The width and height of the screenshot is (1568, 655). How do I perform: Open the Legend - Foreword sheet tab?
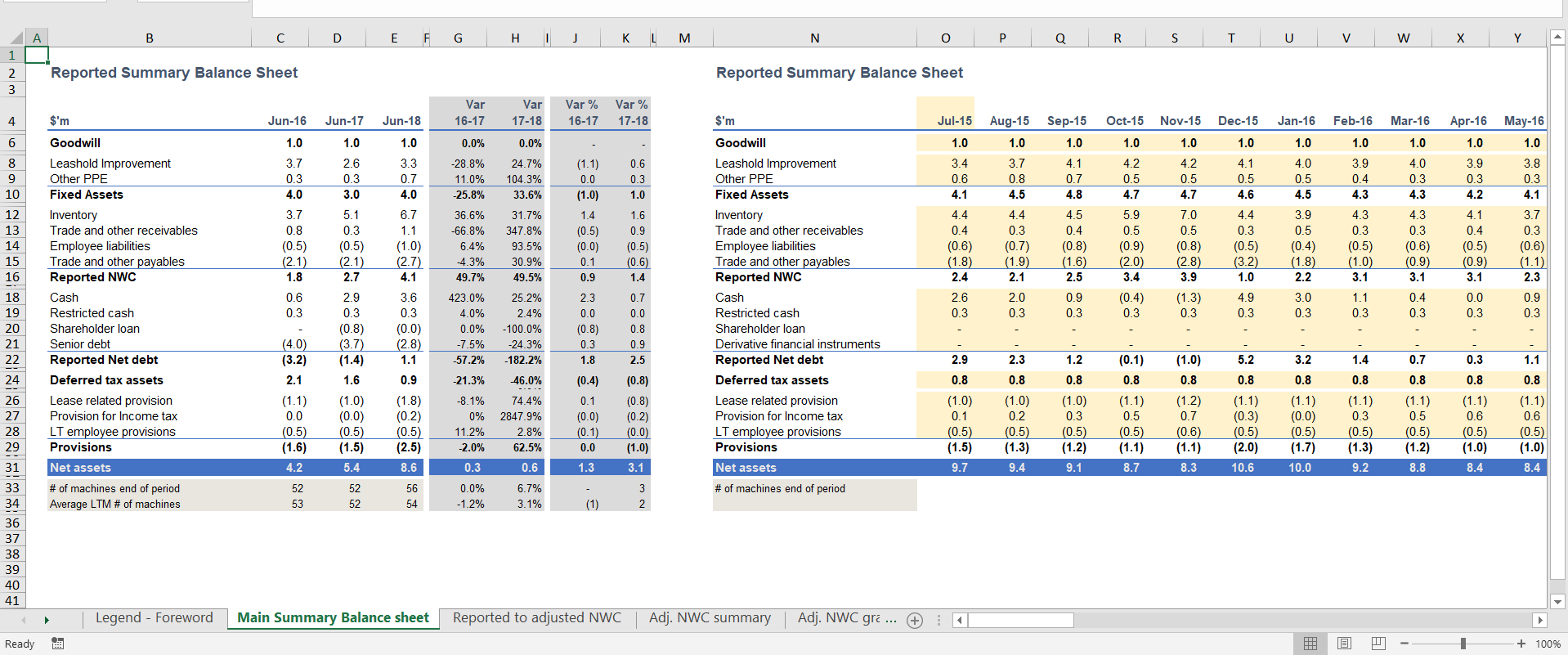pyautogui.click(x=154, y=618)
